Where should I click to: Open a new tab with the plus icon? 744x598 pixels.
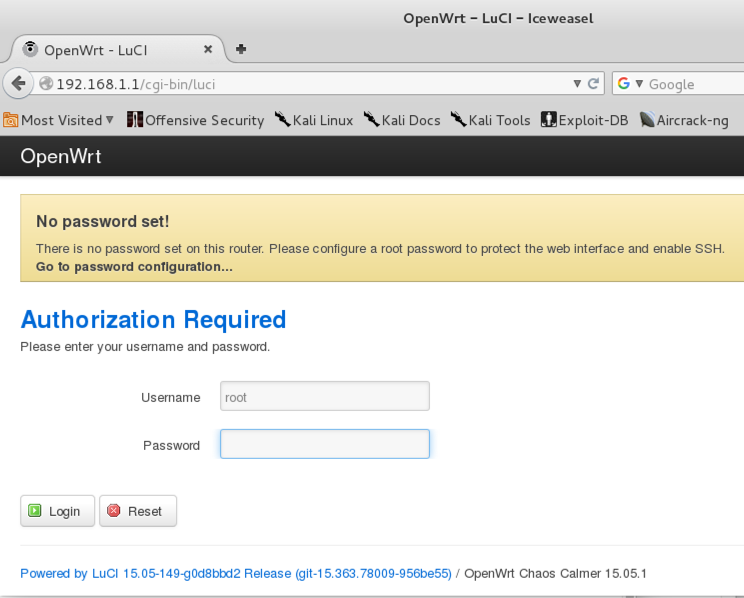pyautogui.click(x=241, y=49)
